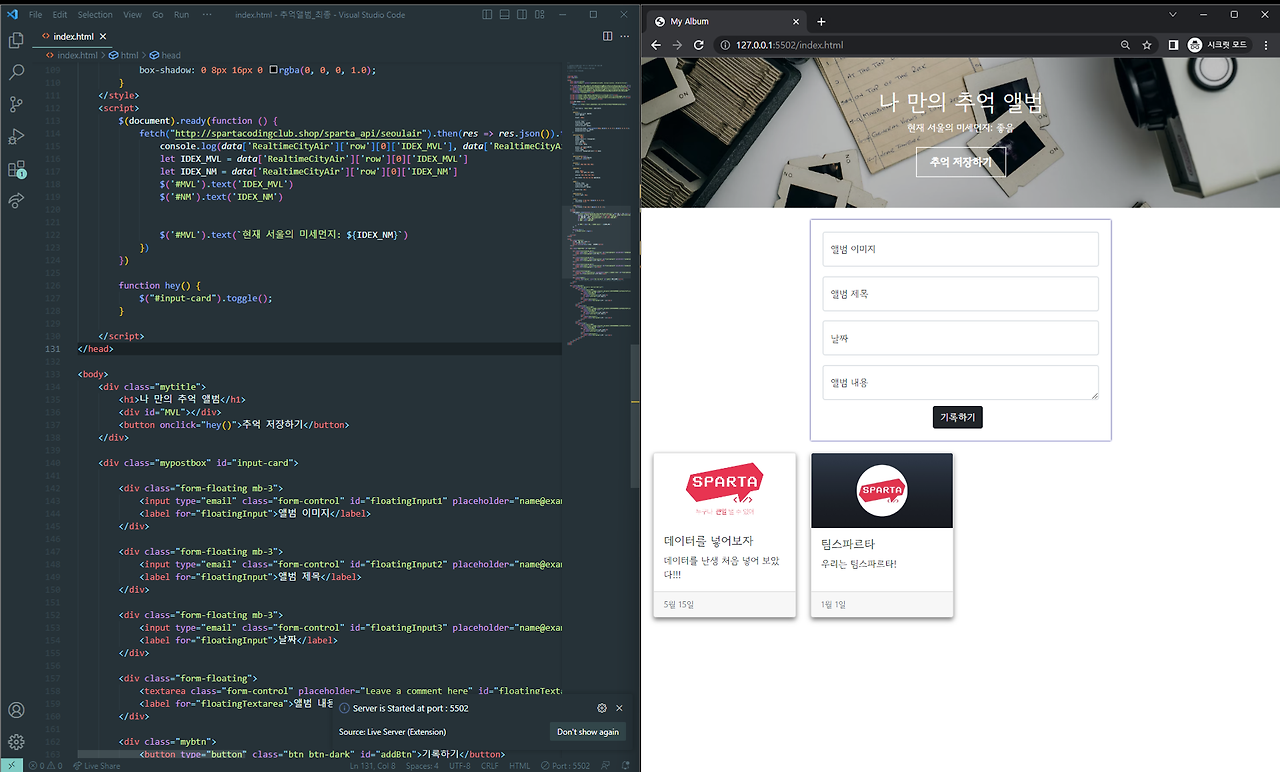Viewport: 1280px width, 772px height.
Task: Open the Source Control view
Action: (16, 104)
